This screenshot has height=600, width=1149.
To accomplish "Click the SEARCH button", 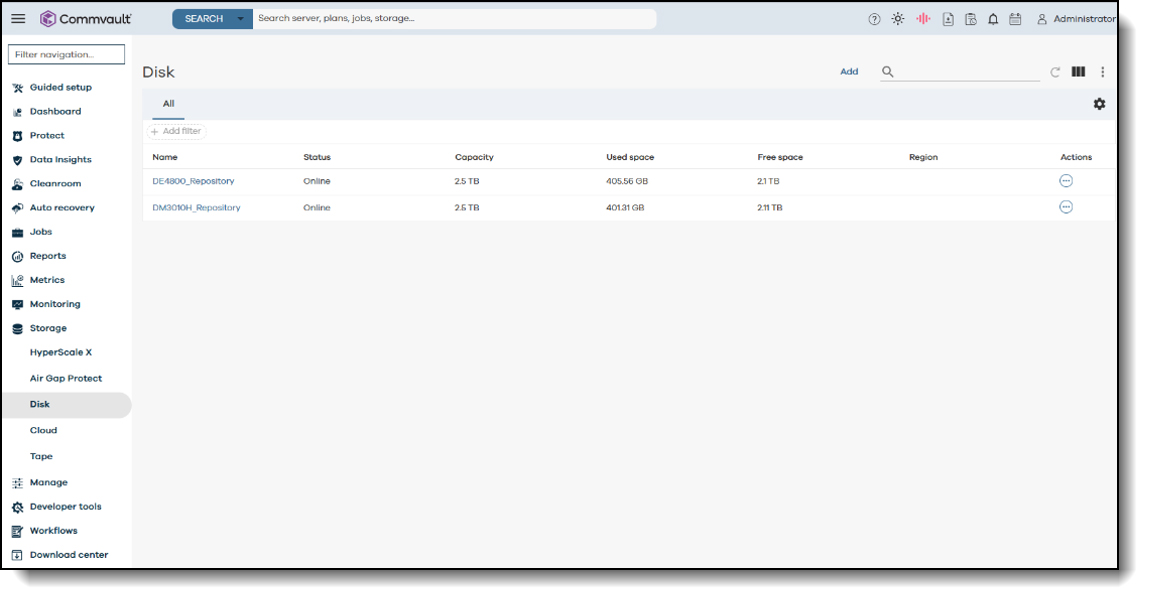I will pyautogui.click(x=204, y=19).
